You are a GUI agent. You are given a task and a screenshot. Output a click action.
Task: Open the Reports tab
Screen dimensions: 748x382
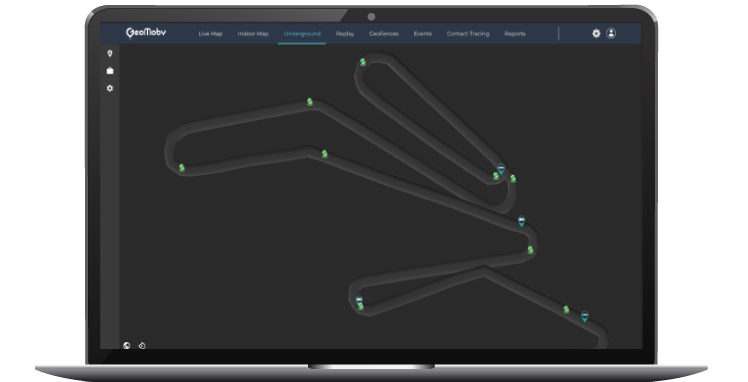(515, 34)
